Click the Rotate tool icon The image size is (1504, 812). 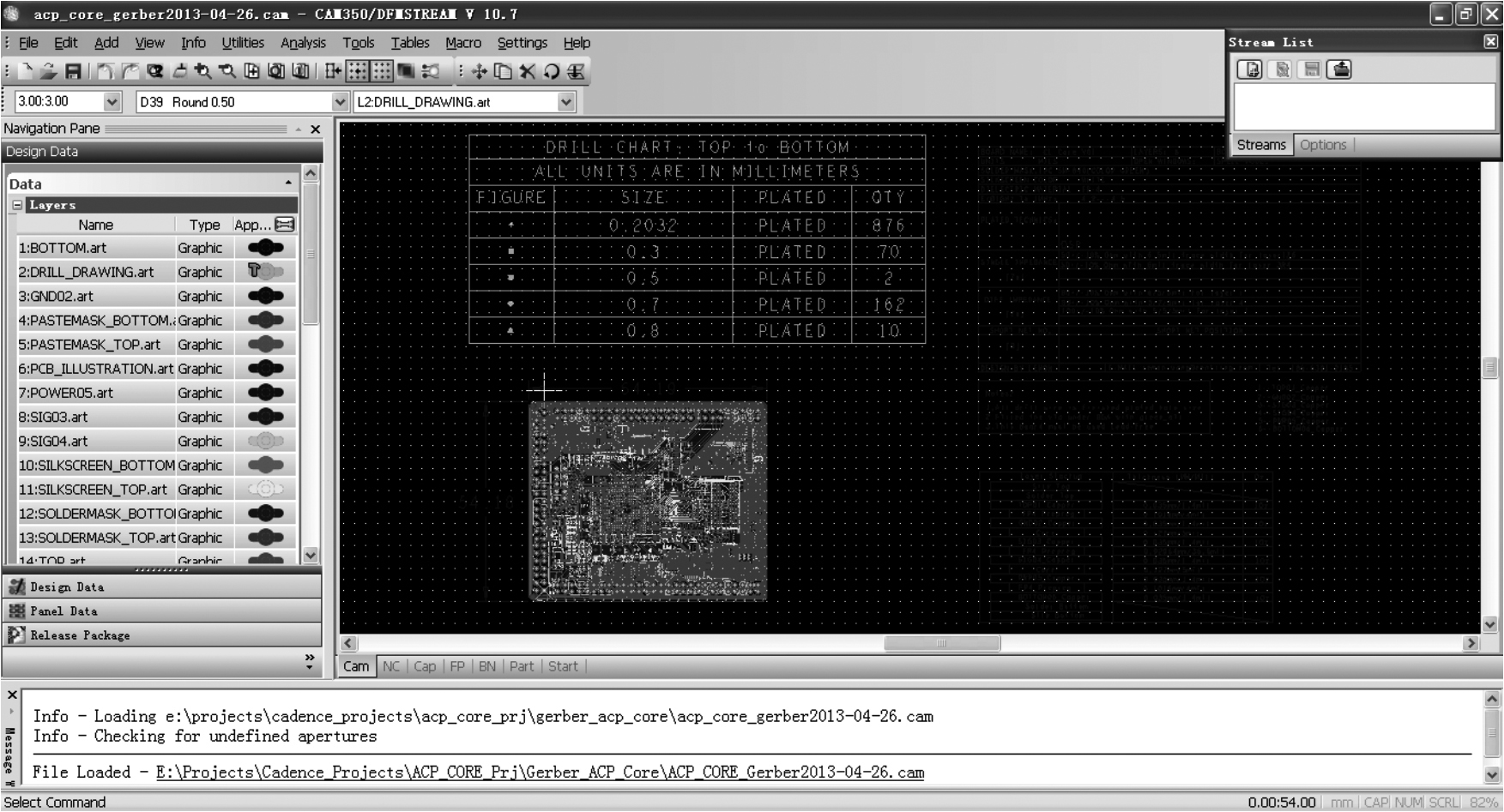[x=552, y=72]
